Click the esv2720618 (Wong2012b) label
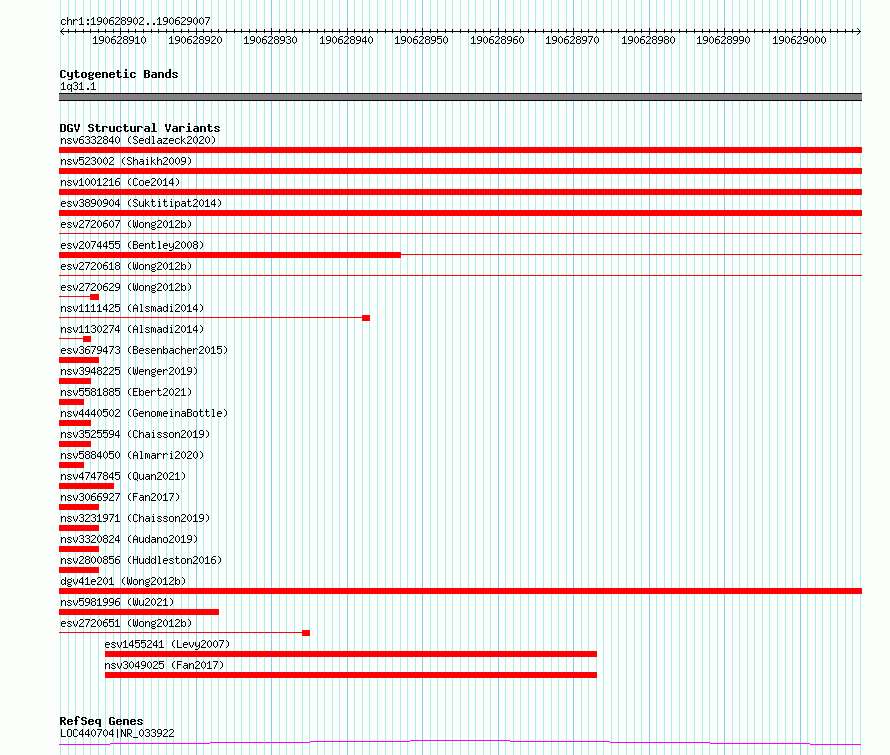The width and height of the screenshot is (890, 755). point(126,266)
